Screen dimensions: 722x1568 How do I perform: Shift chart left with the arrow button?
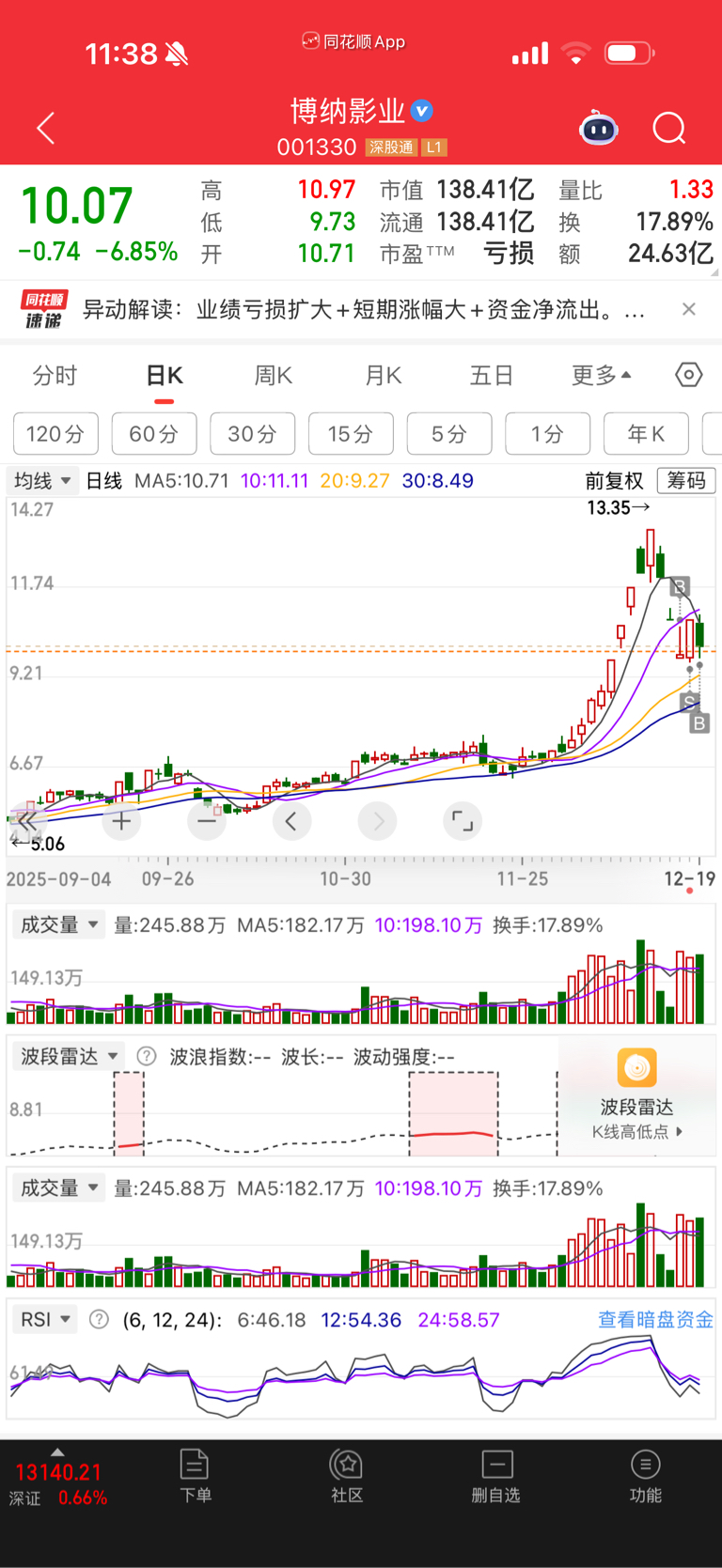tap(291, 821)
